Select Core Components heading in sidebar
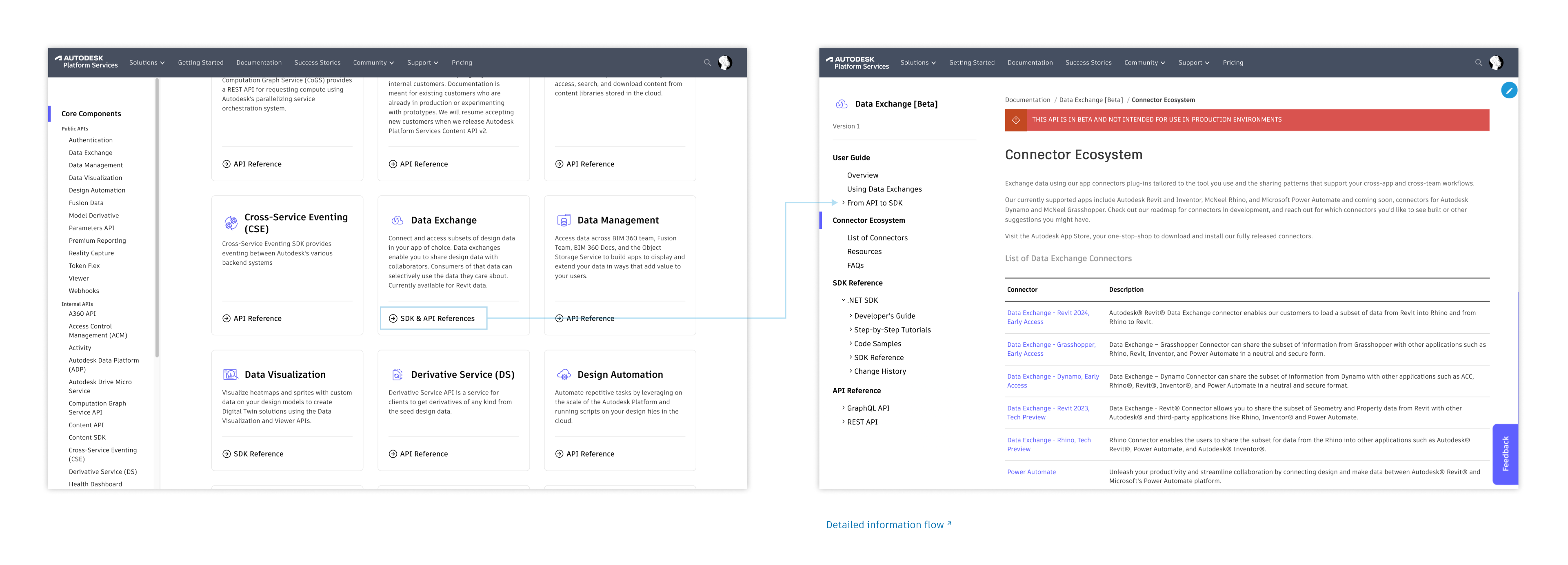 tap(91, 114)
